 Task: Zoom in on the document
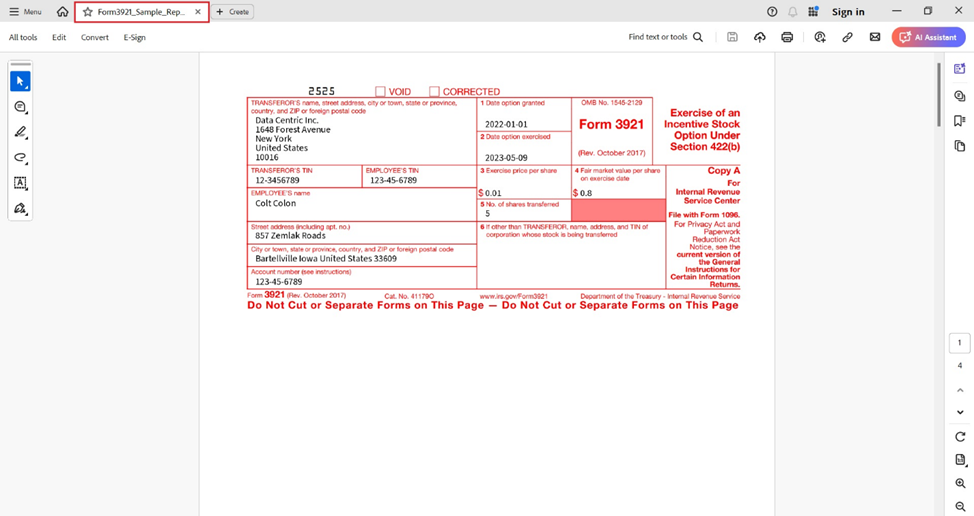pyautogui.click(x=960, y=484)
